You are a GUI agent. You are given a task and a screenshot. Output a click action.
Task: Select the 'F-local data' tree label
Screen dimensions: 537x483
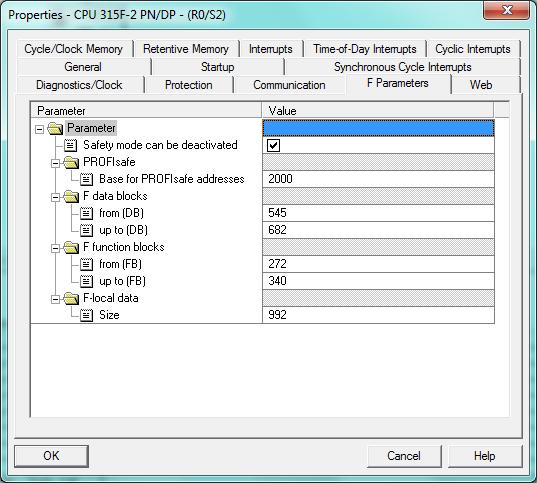(111, 298)
